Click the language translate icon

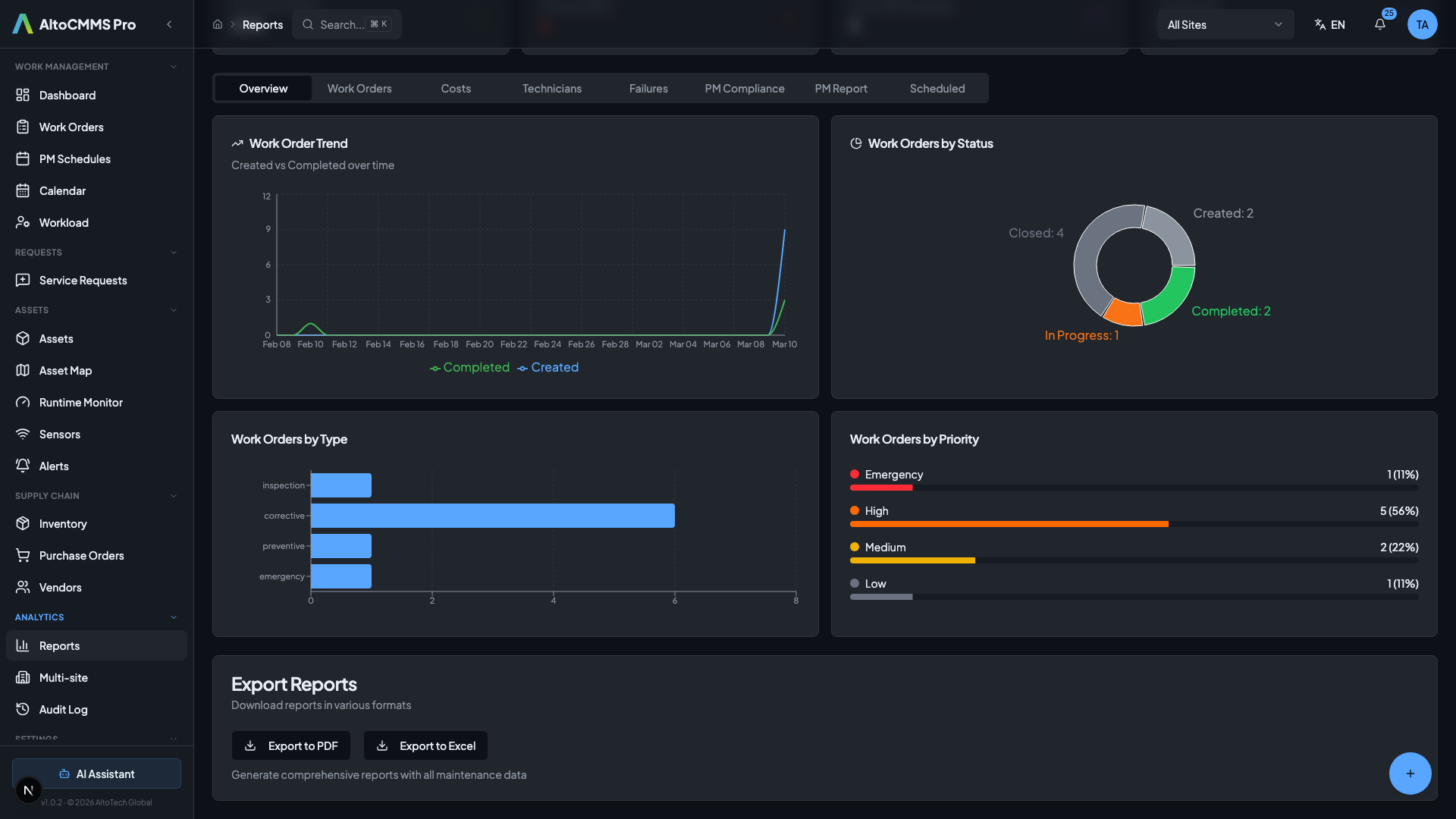pos(1320,24)
